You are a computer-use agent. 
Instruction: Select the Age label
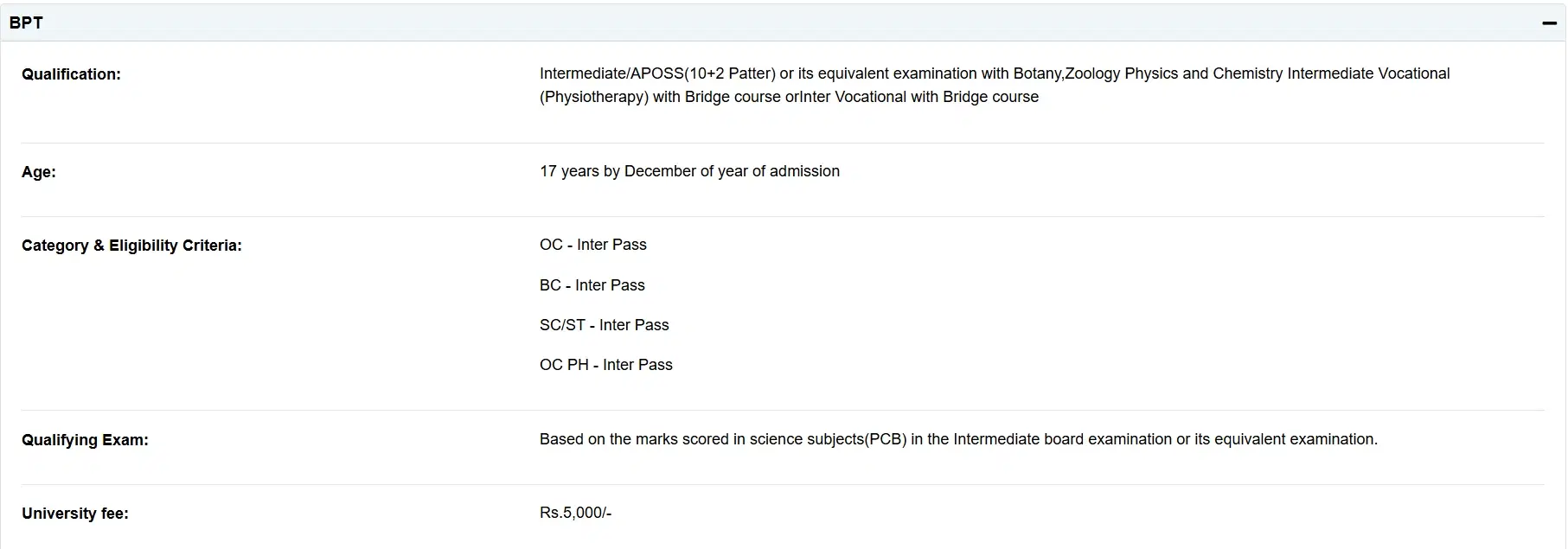point(39,172)
